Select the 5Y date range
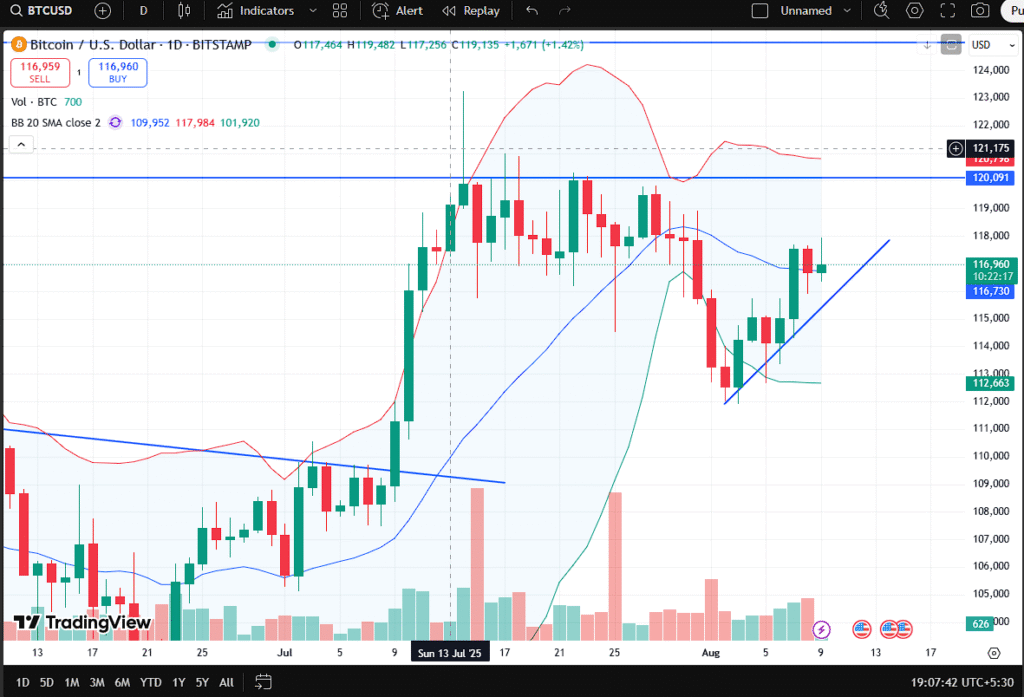The width and height of the screenshot is (1024, 697). pos(202,683)
